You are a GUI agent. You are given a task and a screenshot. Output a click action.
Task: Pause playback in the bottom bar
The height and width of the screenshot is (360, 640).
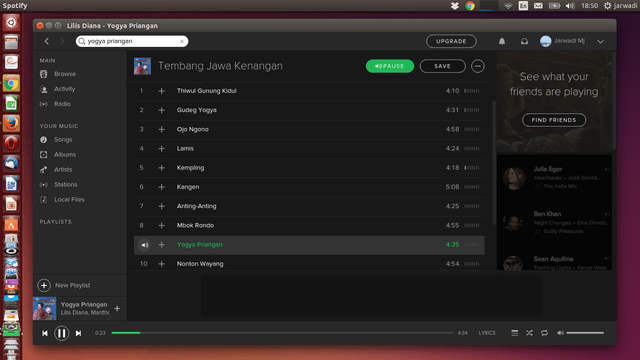(62, 333)
